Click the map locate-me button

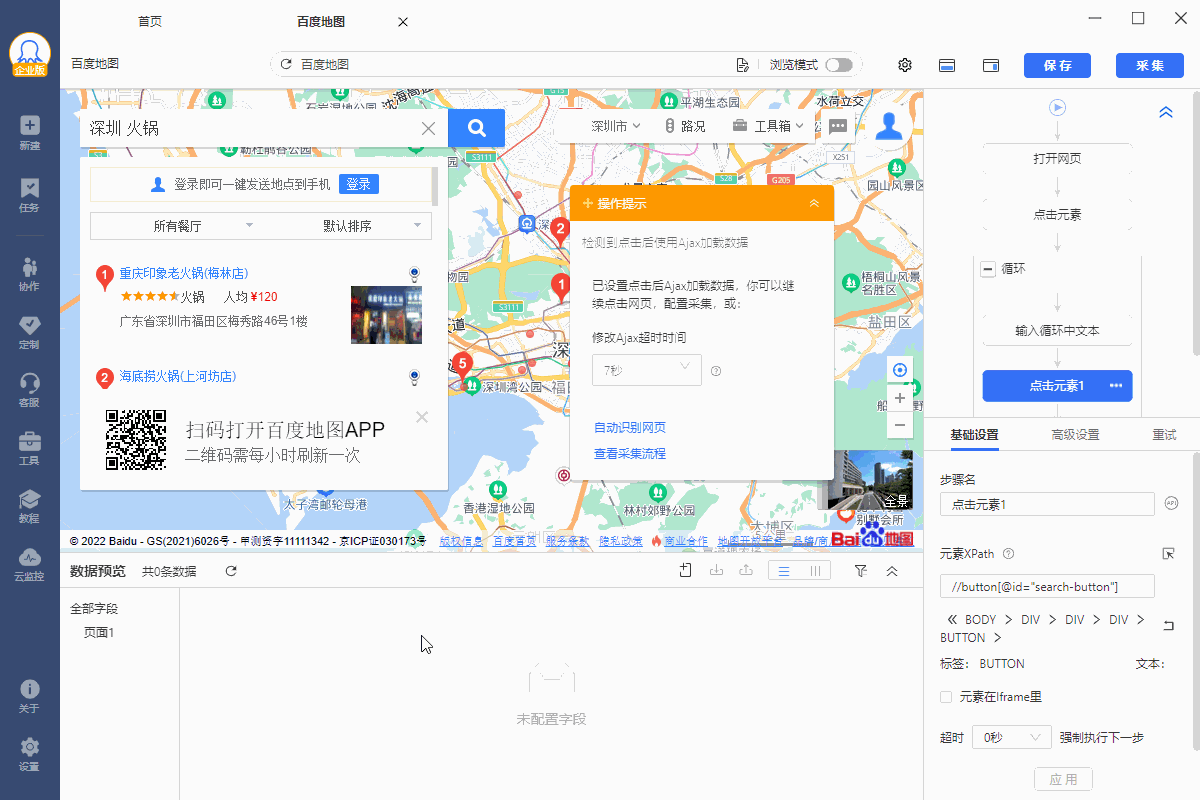900,370
